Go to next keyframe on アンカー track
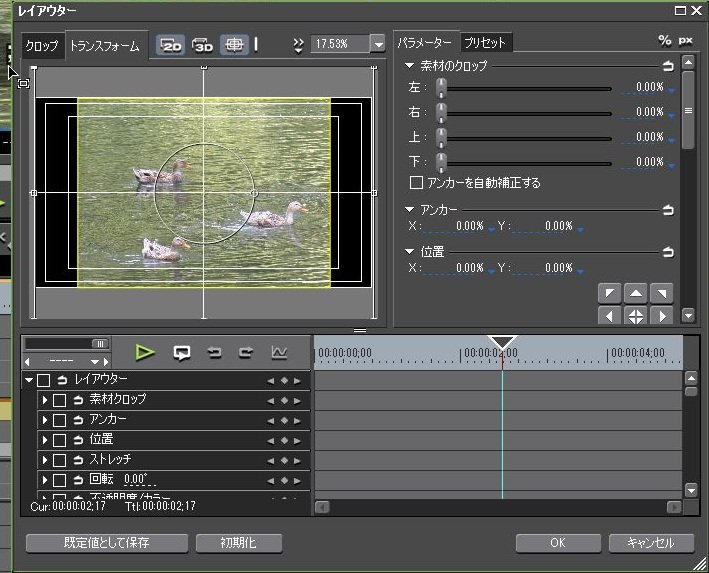The height and width of the screenshot is (573, 709). click(x=297, y=421)
